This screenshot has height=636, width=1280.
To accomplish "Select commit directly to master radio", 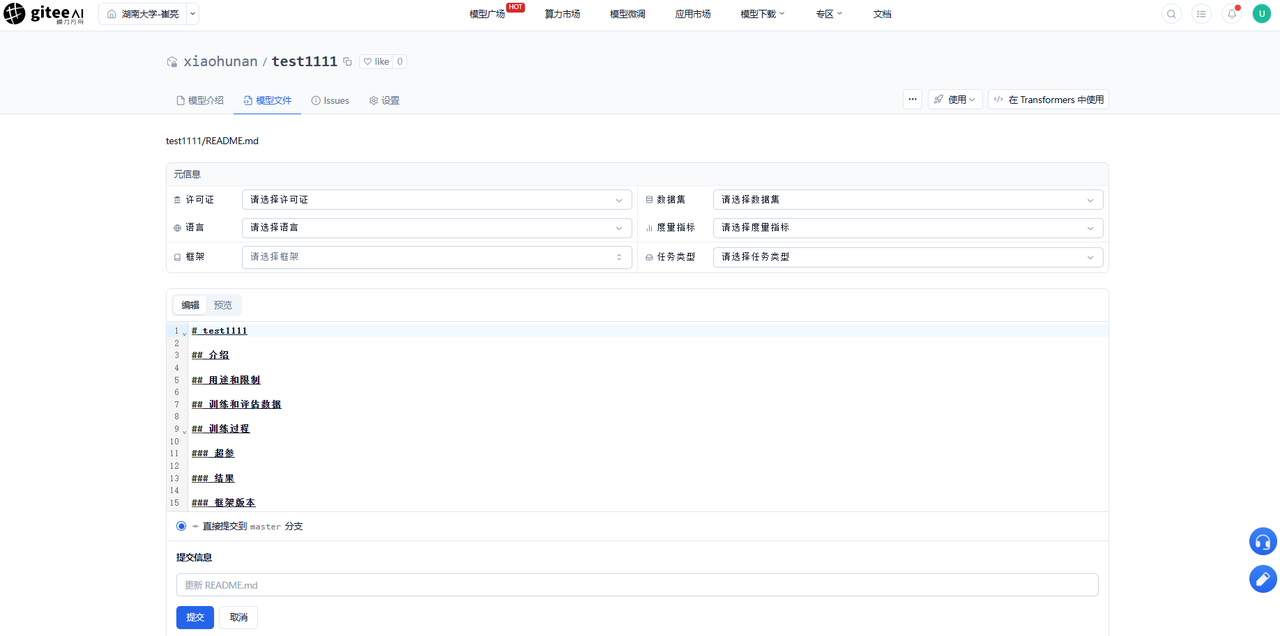I will (x=181, y=526).
